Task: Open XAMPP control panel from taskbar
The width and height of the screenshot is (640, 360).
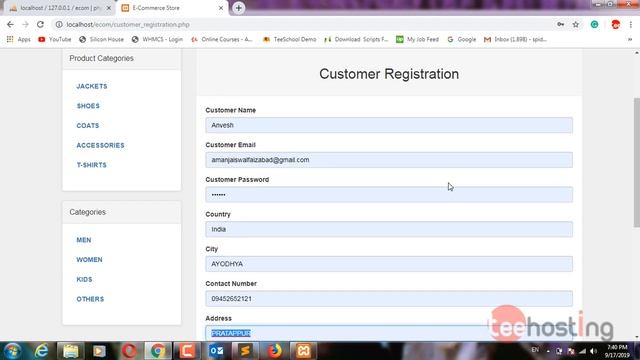Action: point(303,351)
